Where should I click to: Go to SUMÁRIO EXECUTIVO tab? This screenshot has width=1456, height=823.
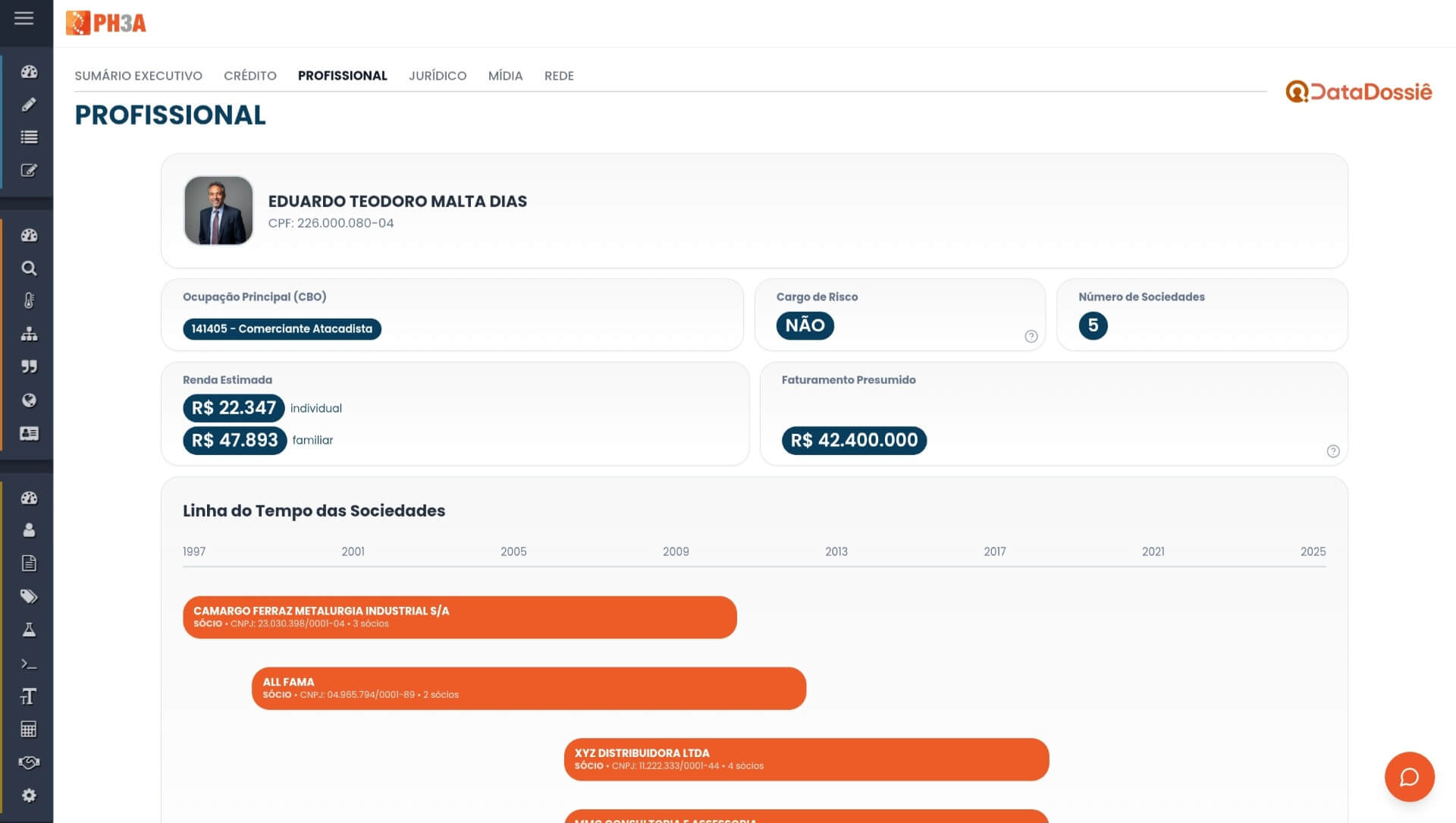138,76
